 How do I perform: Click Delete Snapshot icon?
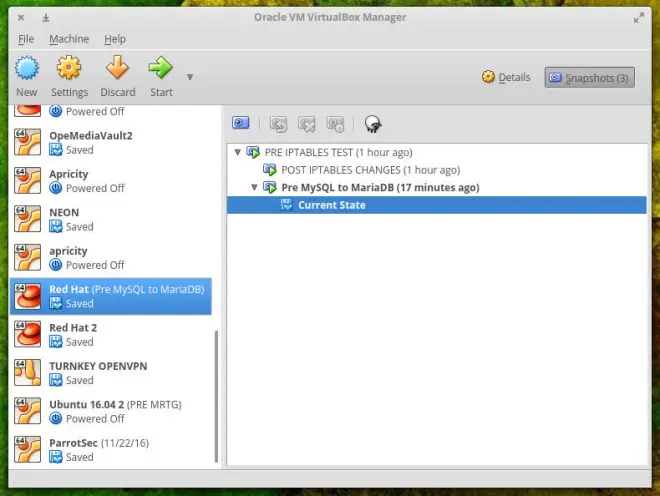[307, 124]
